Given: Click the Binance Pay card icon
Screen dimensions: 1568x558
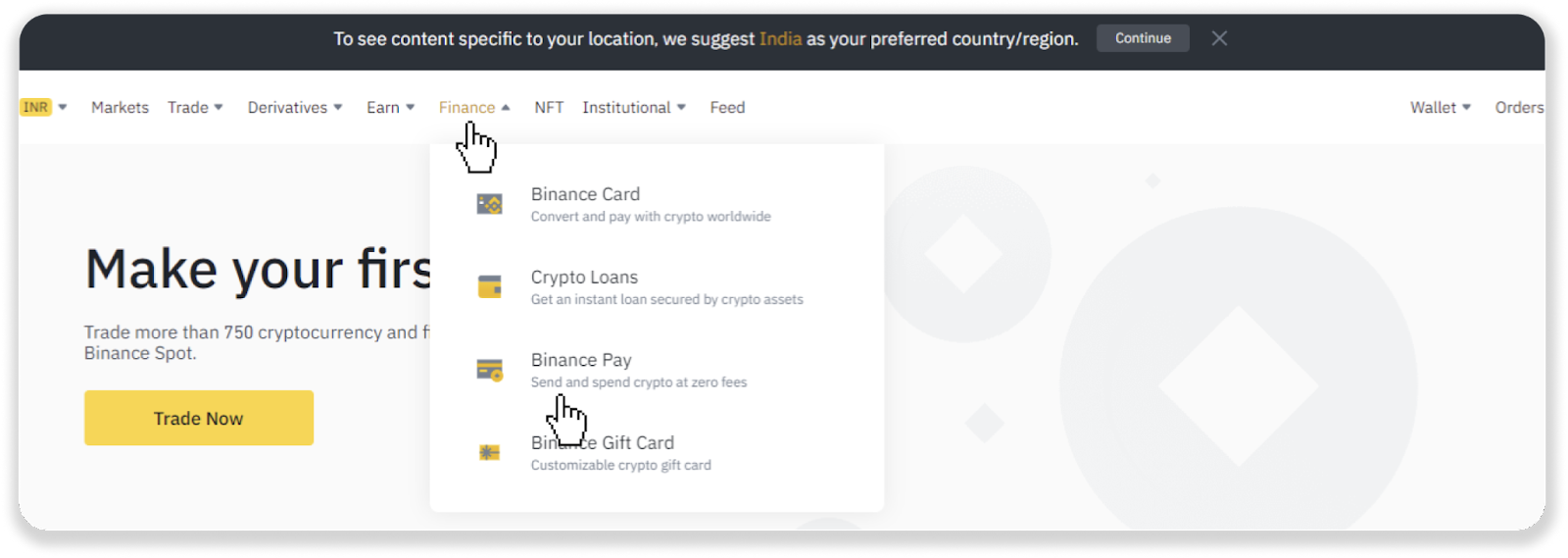Looking at the screenshot, I should [489, 370].
